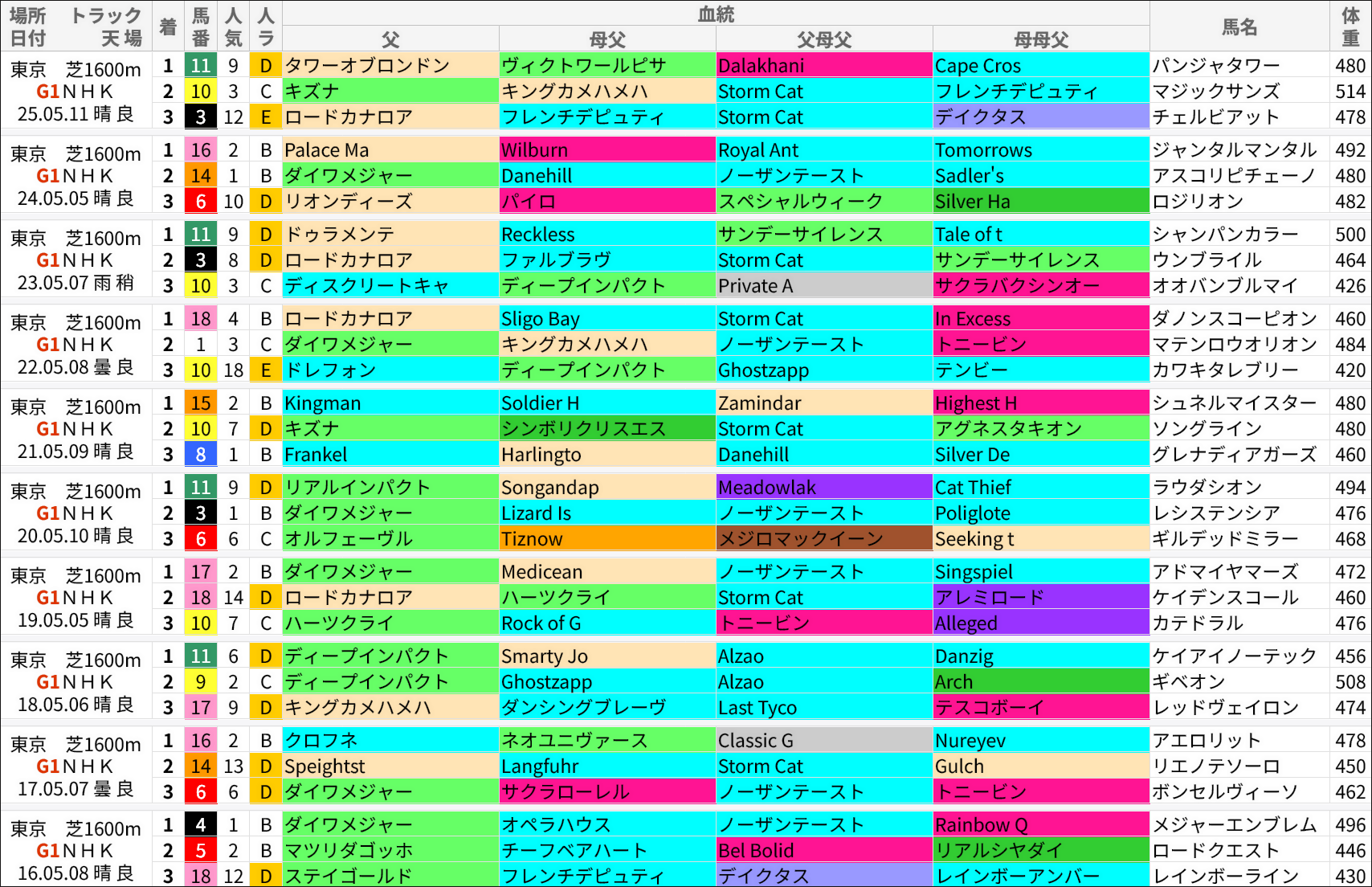Click the Rainbow Q pedigree cell
The image size is (1372, 887).
[1041, 825]
